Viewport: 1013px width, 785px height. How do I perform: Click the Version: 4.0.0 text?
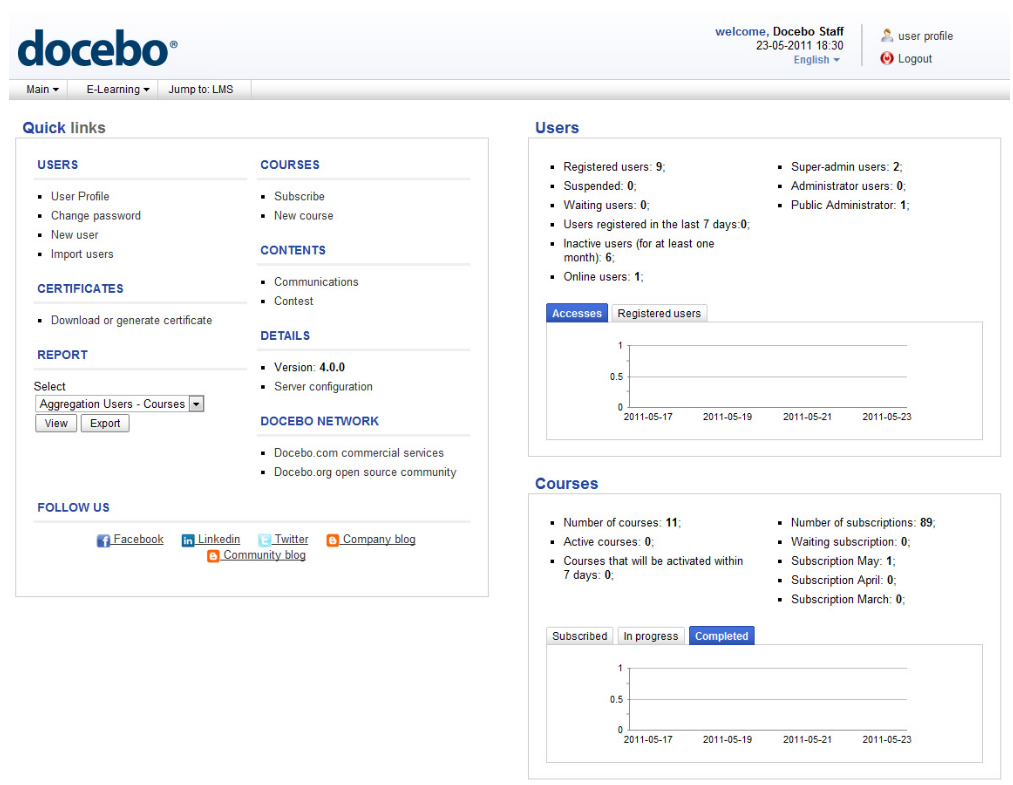[x=309, y=368]
